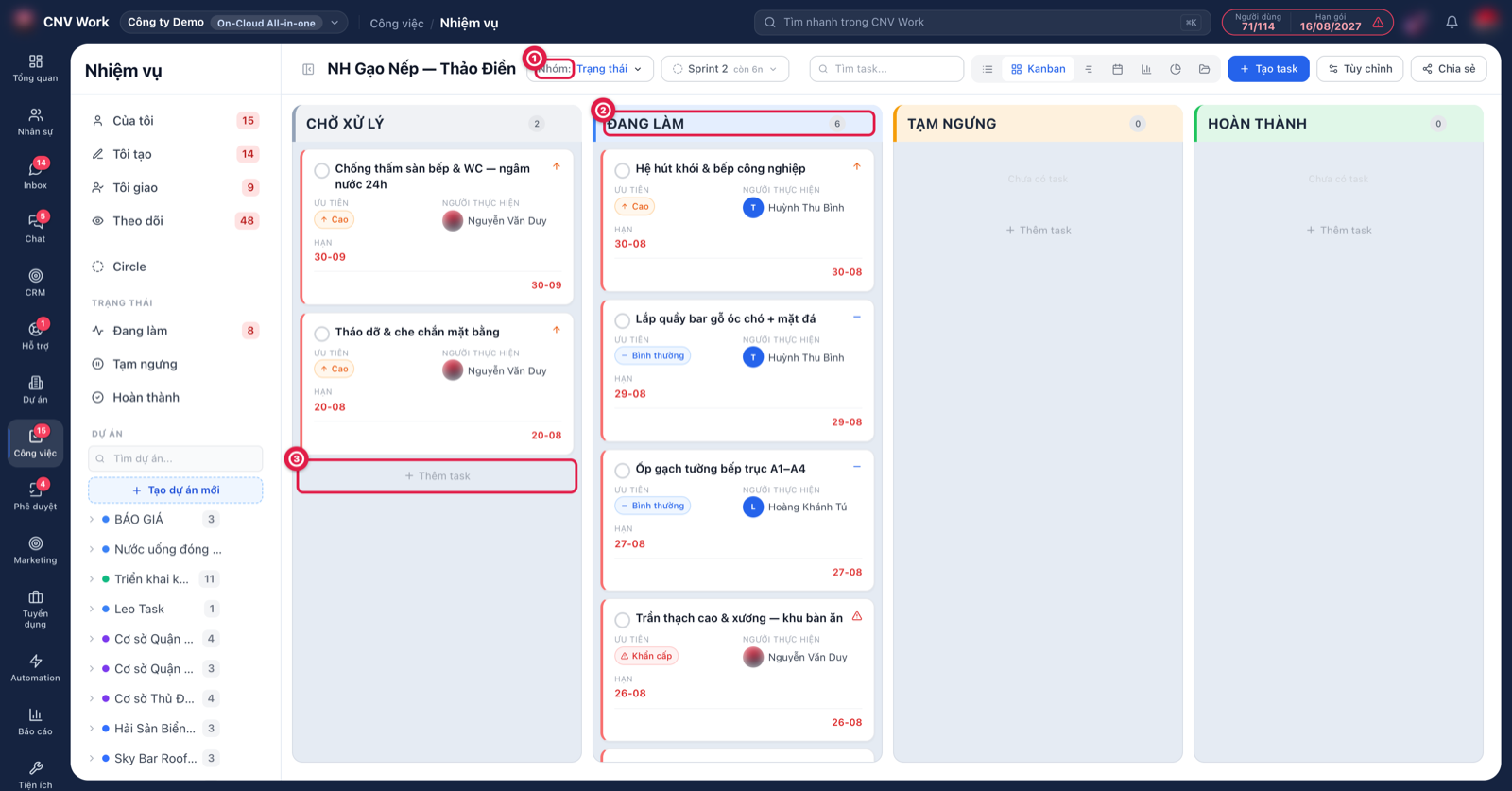
Task: Open Dự án in the sidebar
Action: (35, 390)
